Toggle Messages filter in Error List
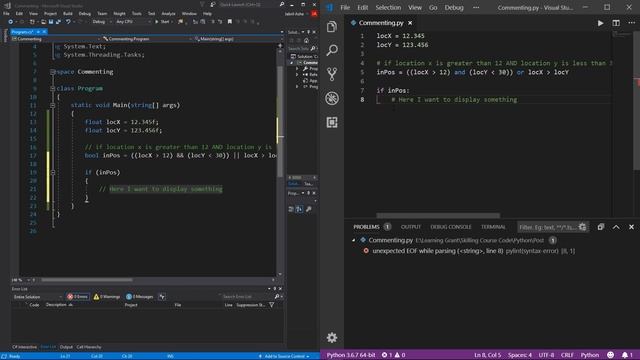This screenshot has width=640, height=360. [x=140, y=297]
